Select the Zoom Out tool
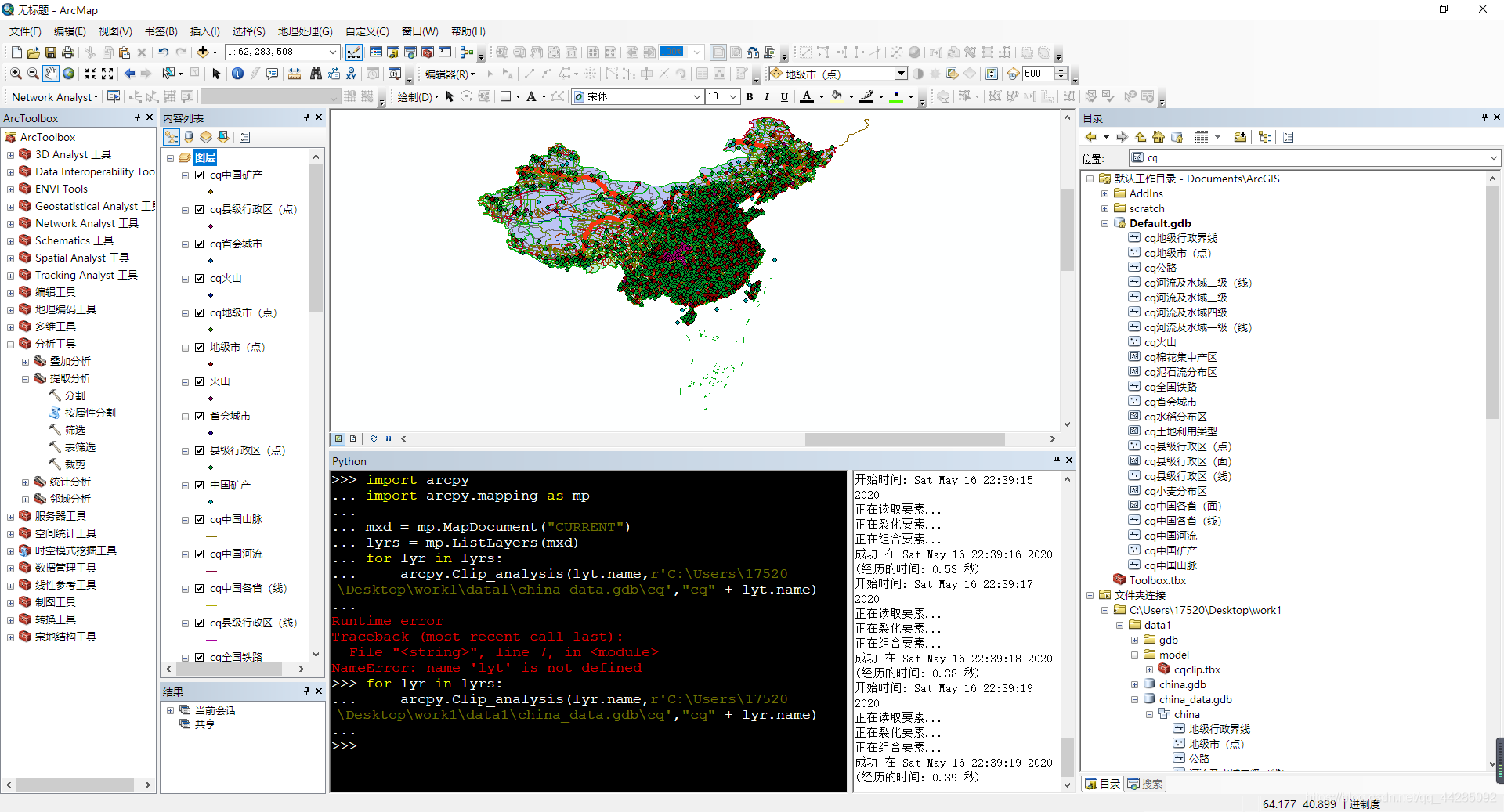1504x812 pixels. 33,74
